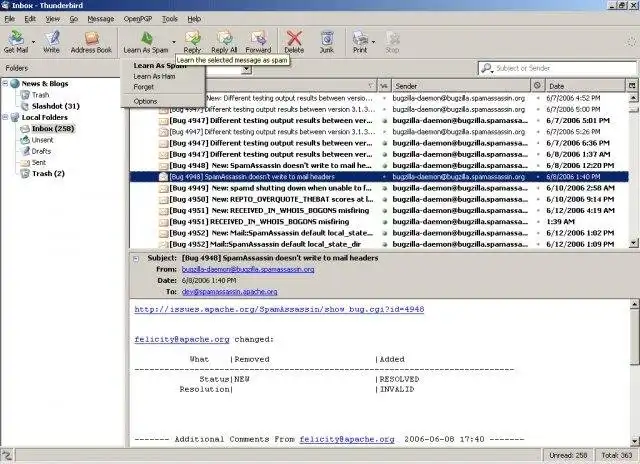
Task: Select the Inbox (258) folder
Action: pyautogui.click(x=53, y=129)
